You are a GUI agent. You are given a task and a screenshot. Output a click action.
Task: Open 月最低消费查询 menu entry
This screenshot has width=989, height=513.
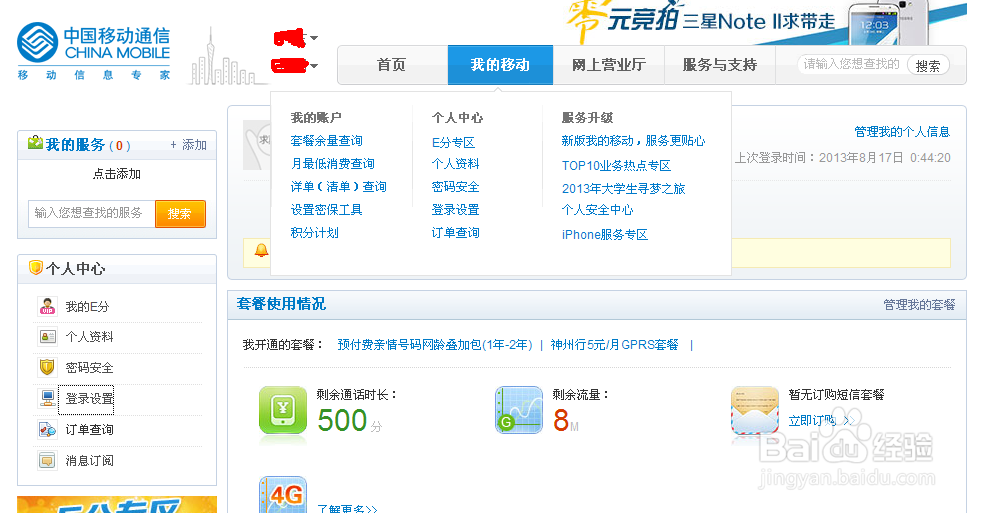click(332, 163)
